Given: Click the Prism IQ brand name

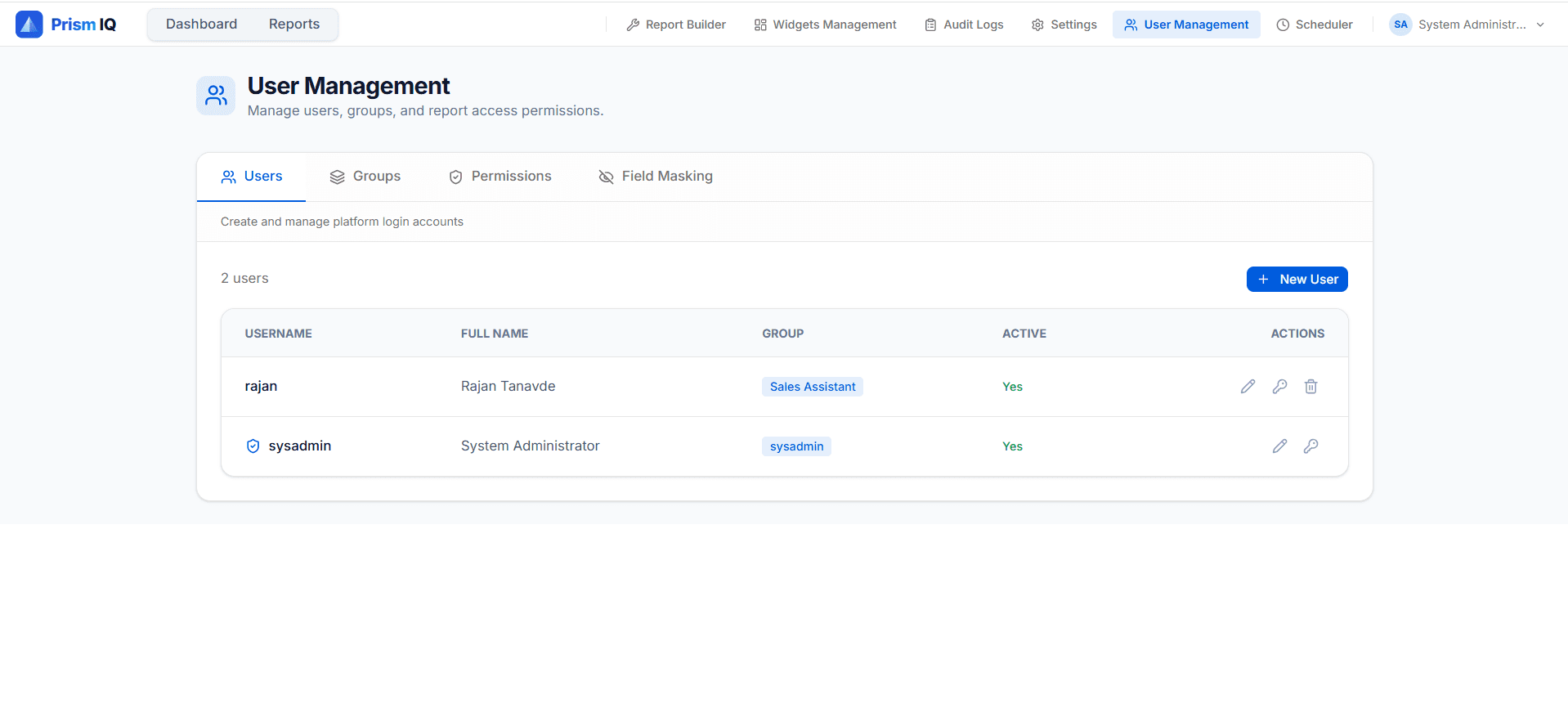Looking at the screenshot, I should point(83,25).
